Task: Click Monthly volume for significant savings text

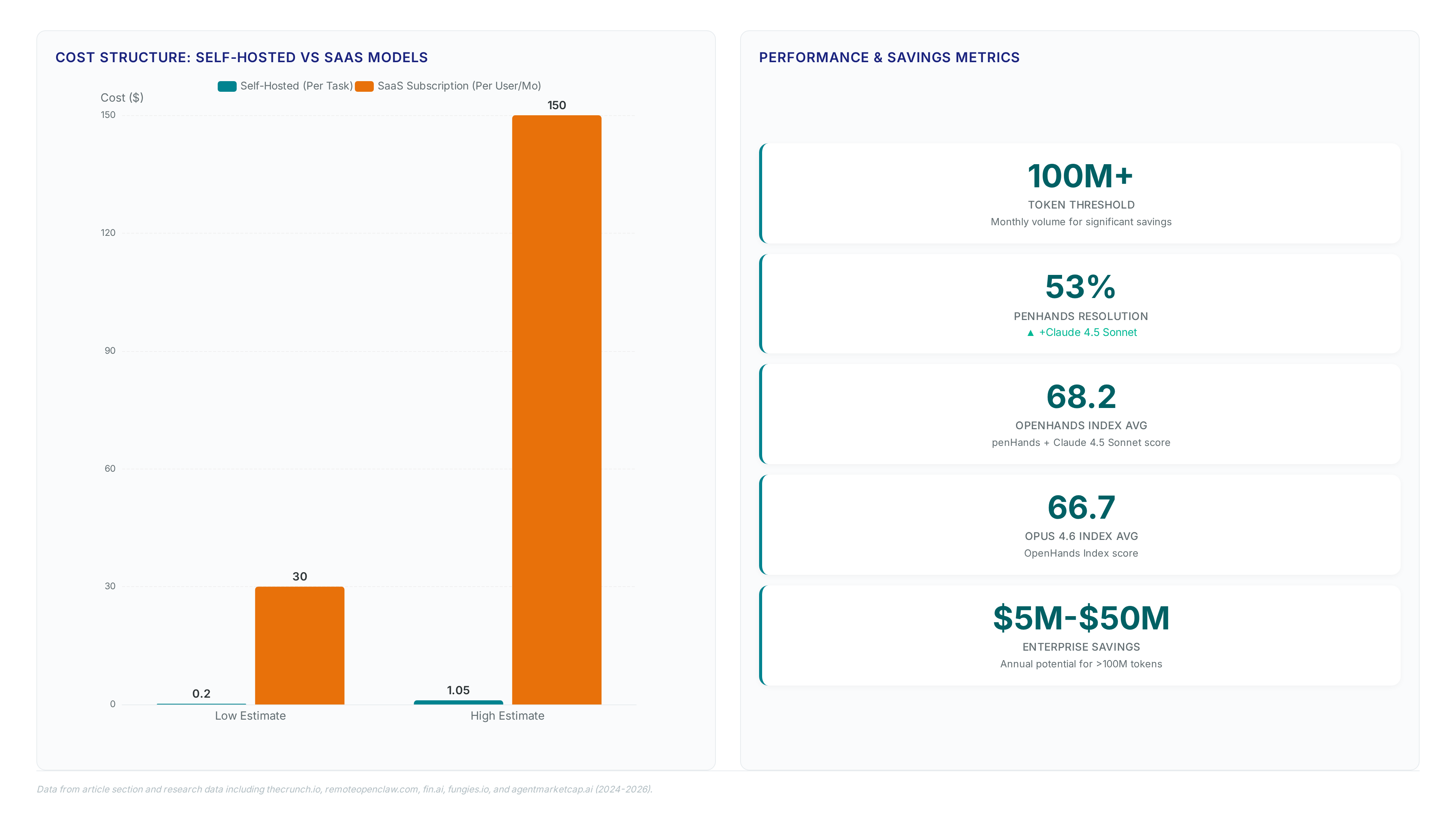Action: 1081,222
